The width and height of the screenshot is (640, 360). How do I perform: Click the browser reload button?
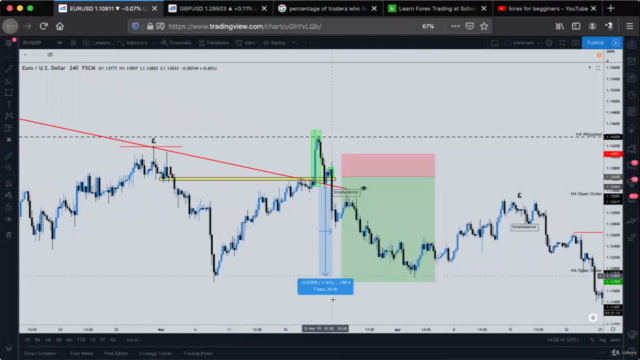[x=44, y=27]
